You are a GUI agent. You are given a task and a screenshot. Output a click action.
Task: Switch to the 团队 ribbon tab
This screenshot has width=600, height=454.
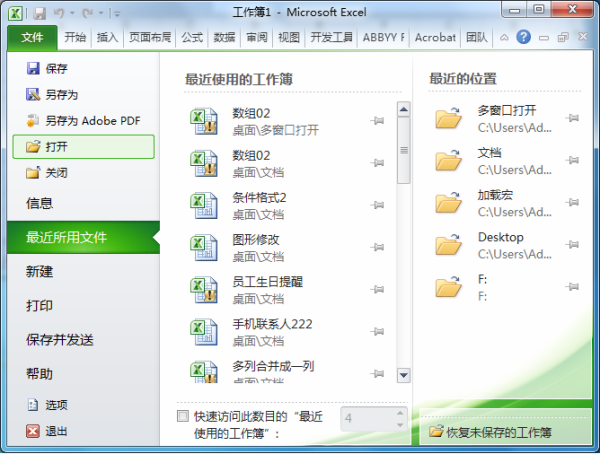pos(477,38)
